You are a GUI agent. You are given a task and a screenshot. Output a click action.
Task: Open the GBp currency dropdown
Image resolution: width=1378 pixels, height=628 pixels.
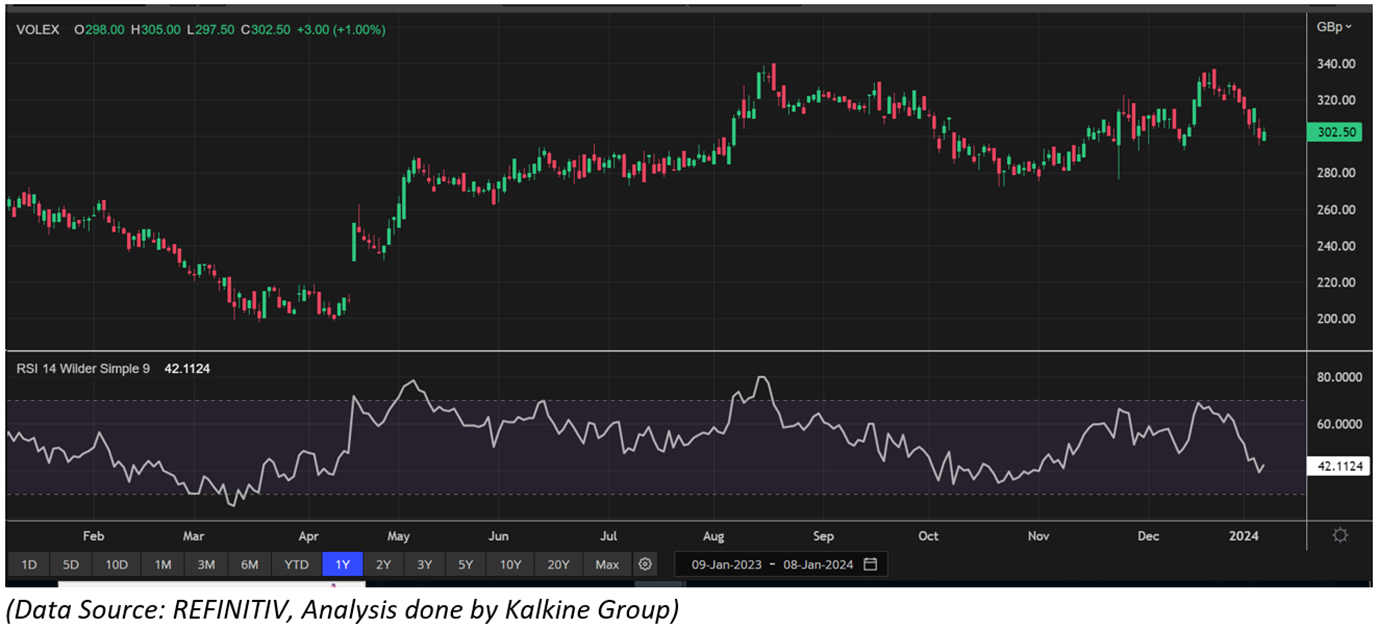click(x=1335, y=26)
